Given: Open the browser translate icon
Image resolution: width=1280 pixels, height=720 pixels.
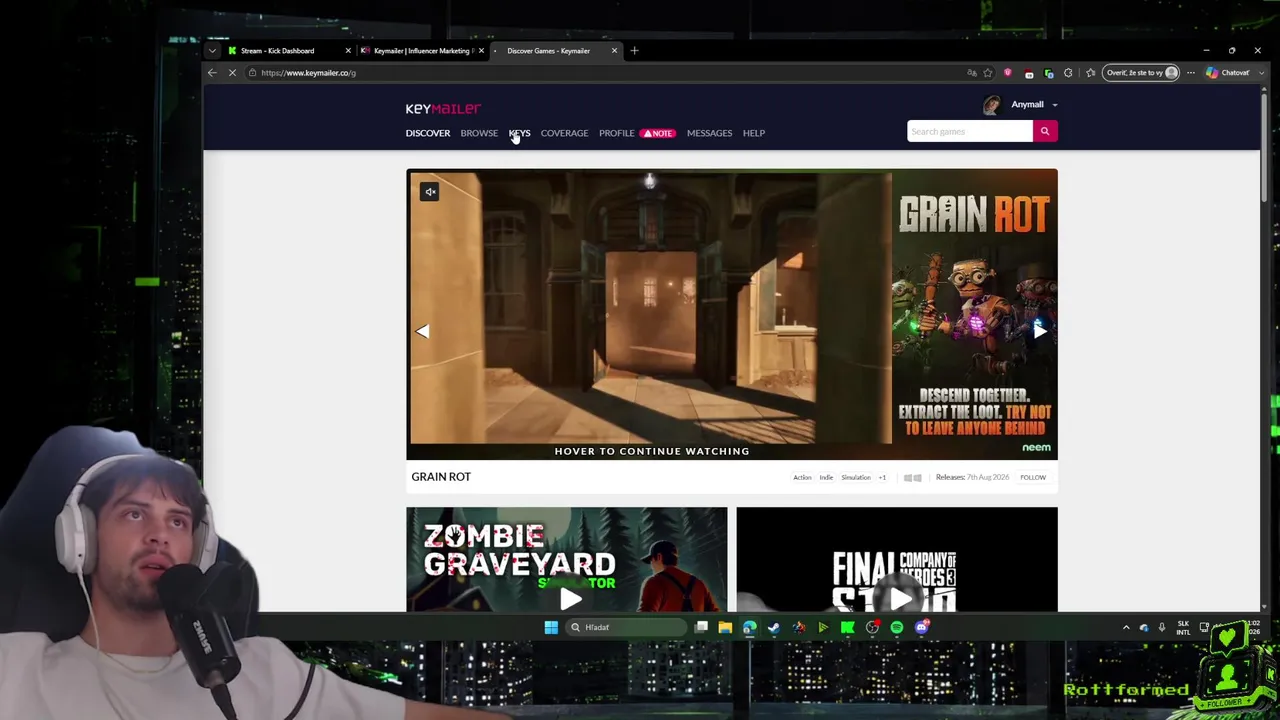Looking at the screenshot, I should [x=971, y=73].
